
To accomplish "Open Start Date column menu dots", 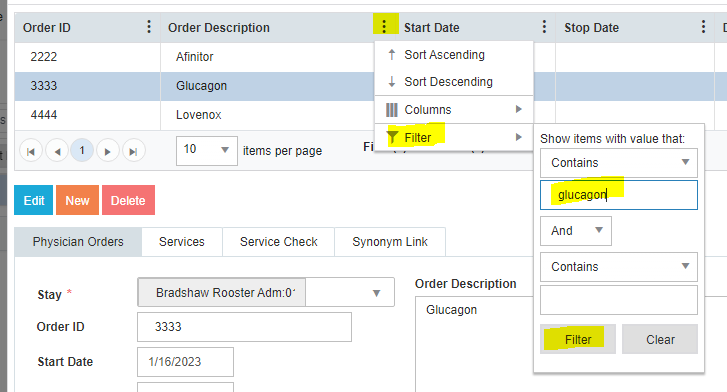I will pyautogui.click(x=544, y=27).
